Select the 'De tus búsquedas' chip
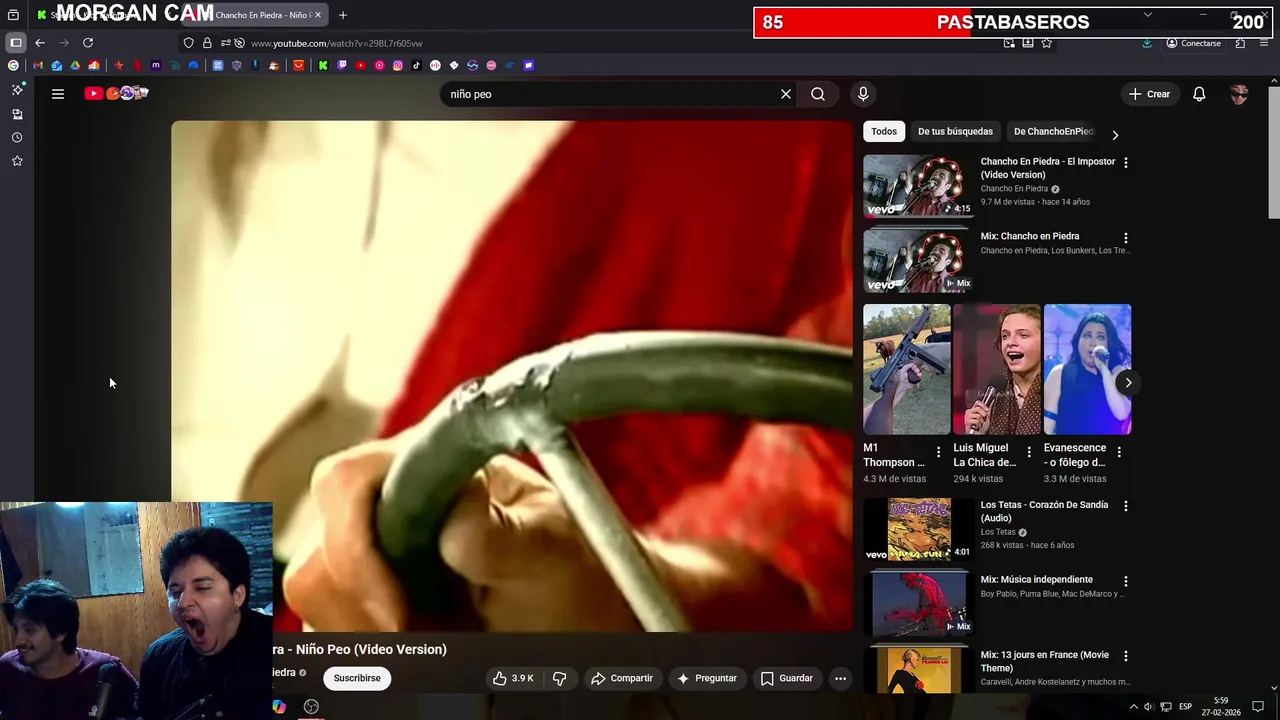 tap(955, 131)
